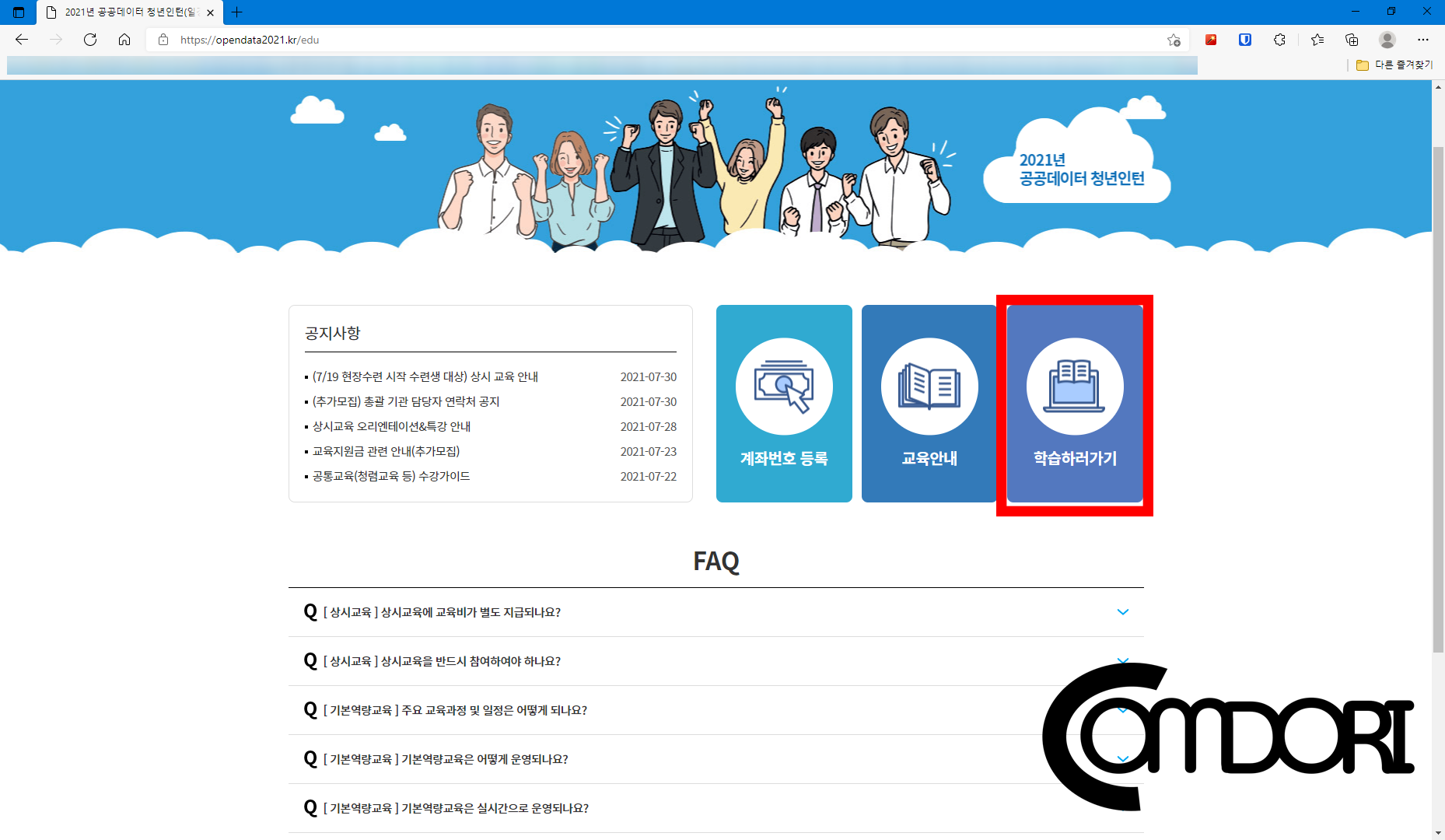Click the open book icon for 교육안내
Screen dimensions: 1445x840
(929, 387)
